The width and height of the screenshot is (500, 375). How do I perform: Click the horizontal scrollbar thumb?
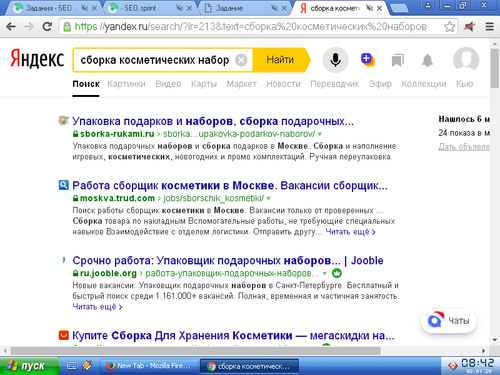point(195,351)
